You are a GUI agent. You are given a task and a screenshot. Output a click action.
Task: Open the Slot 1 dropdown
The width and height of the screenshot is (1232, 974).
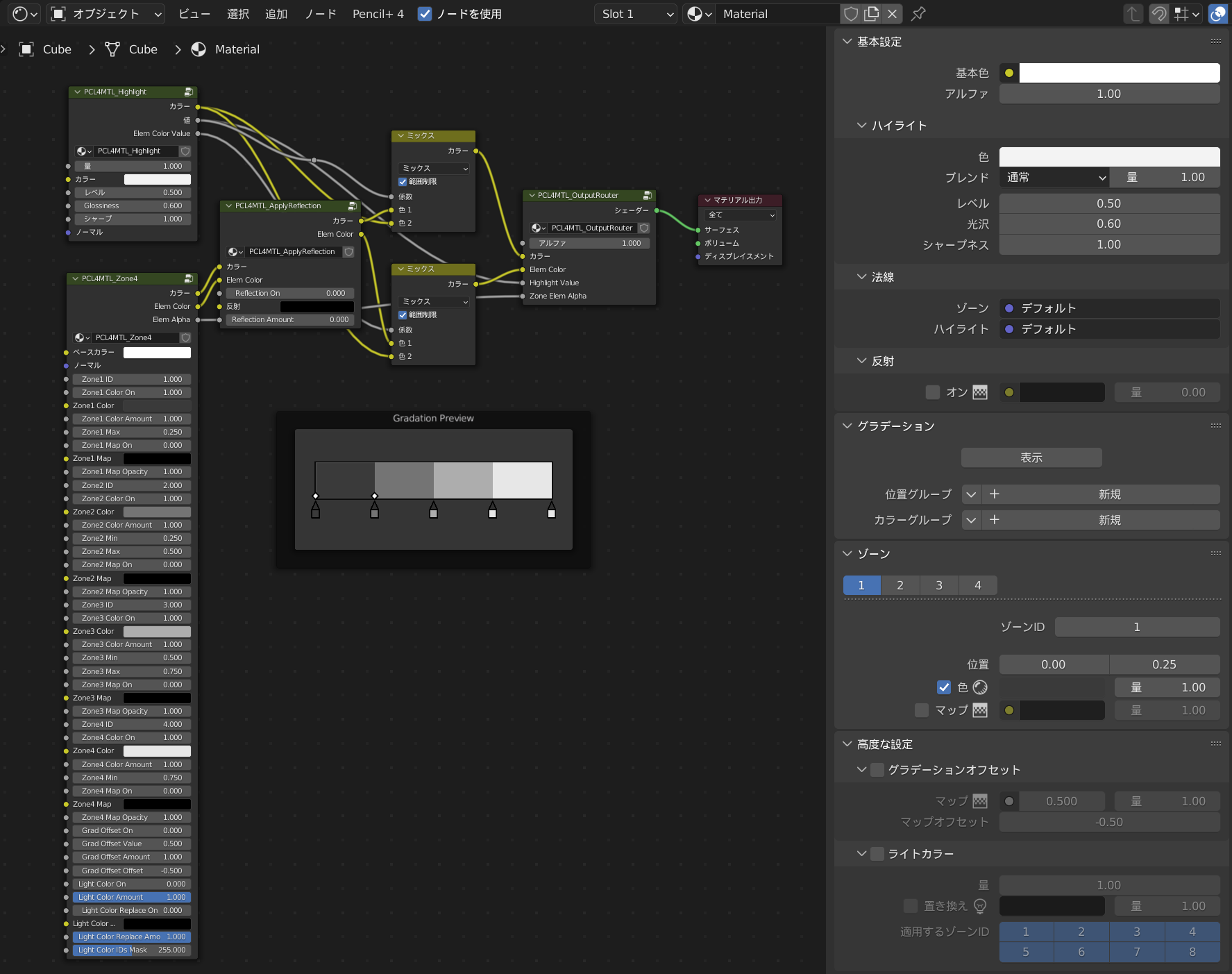pyautogui.click(x=635, y=14)
